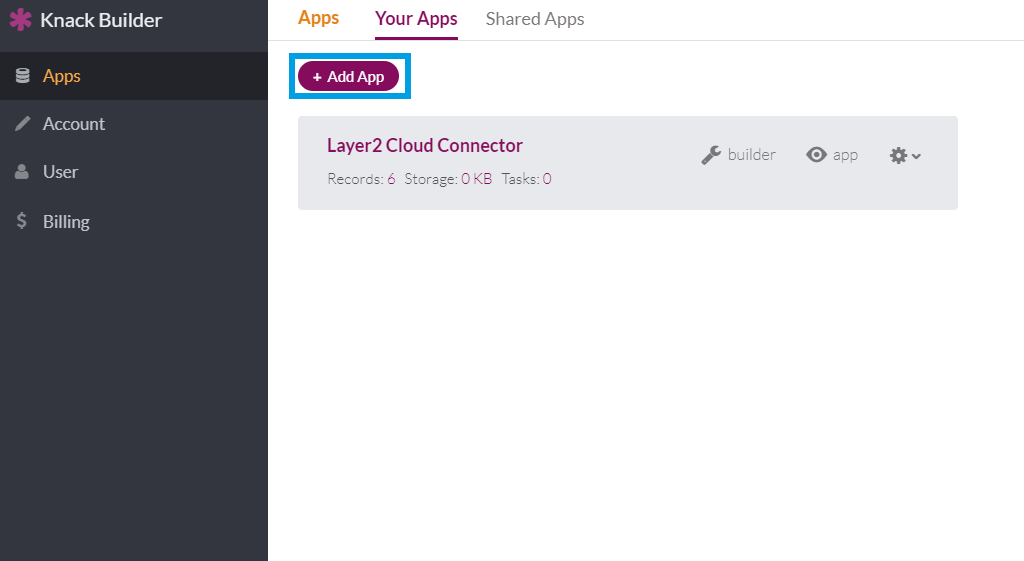1024x561 pixels.
Task: Click the orange Apps heading
Action: click(x=318, y=18)
